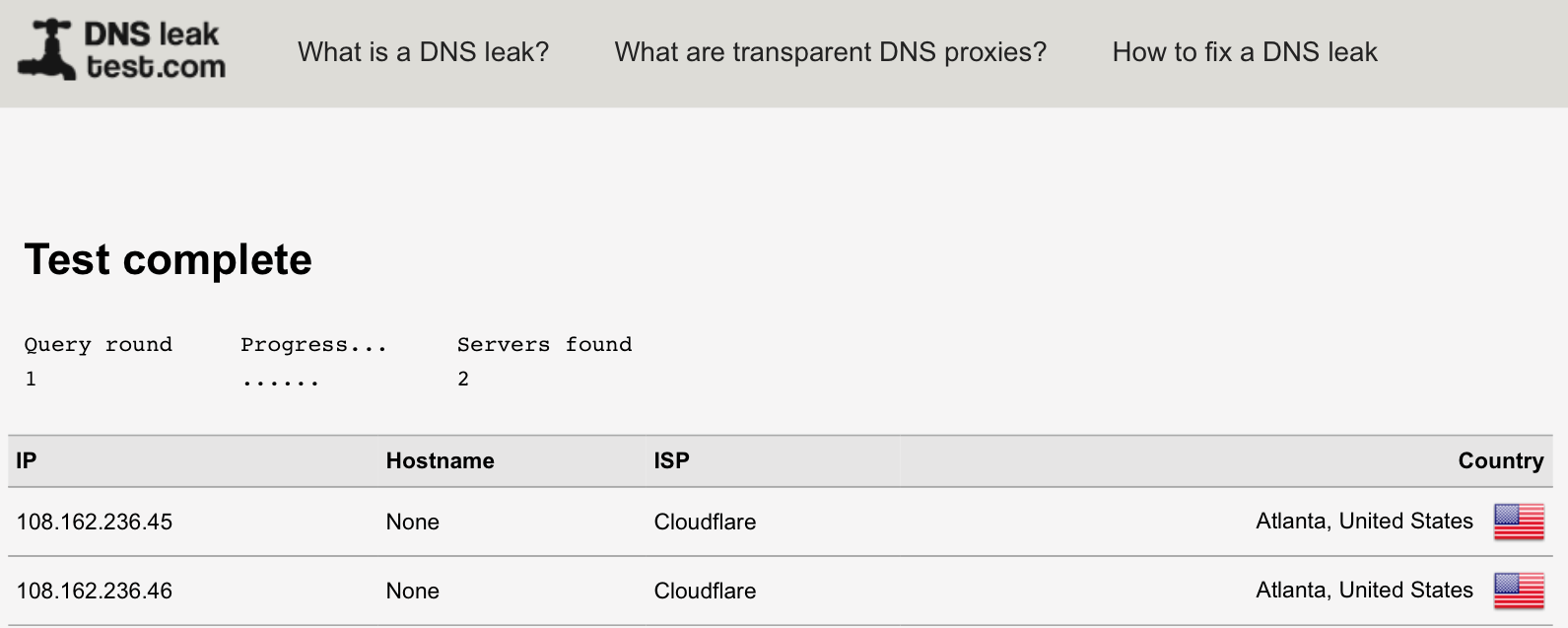The width and height of the screenshot is (1568, 628).
Task: Click the 'Test complete' heading
Action: point(169,260)
